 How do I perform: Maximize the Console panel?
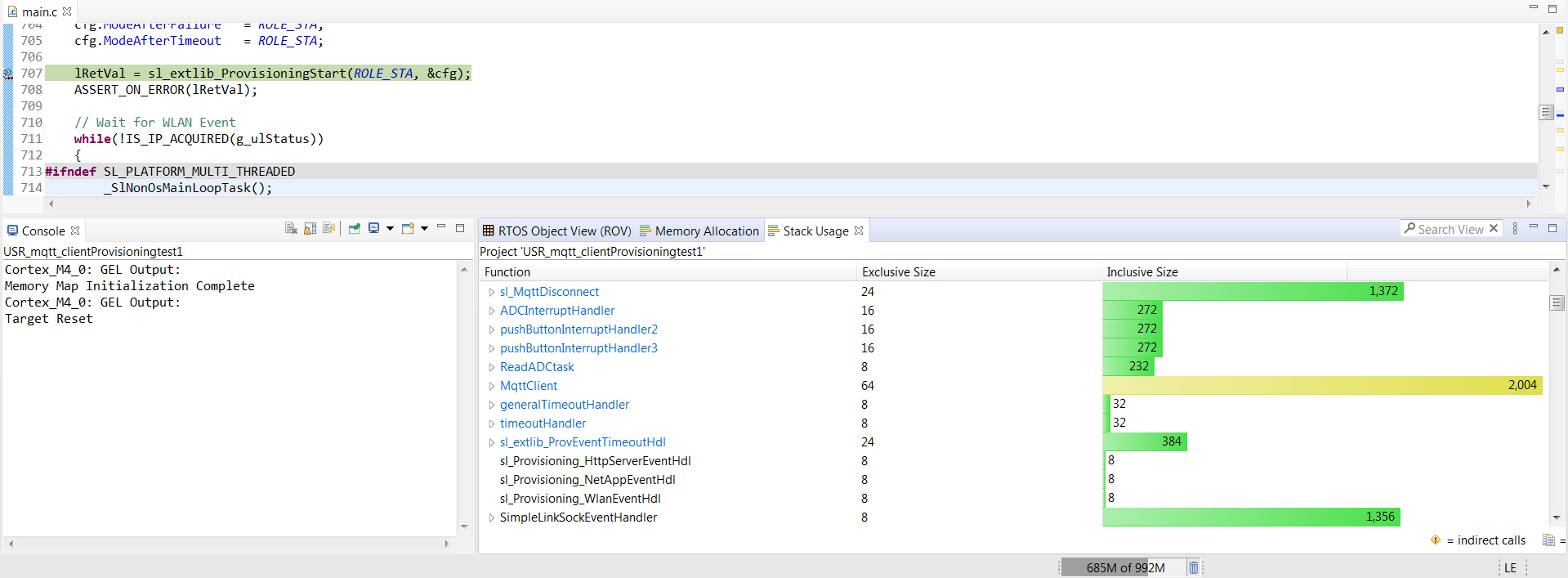[460, 228]
